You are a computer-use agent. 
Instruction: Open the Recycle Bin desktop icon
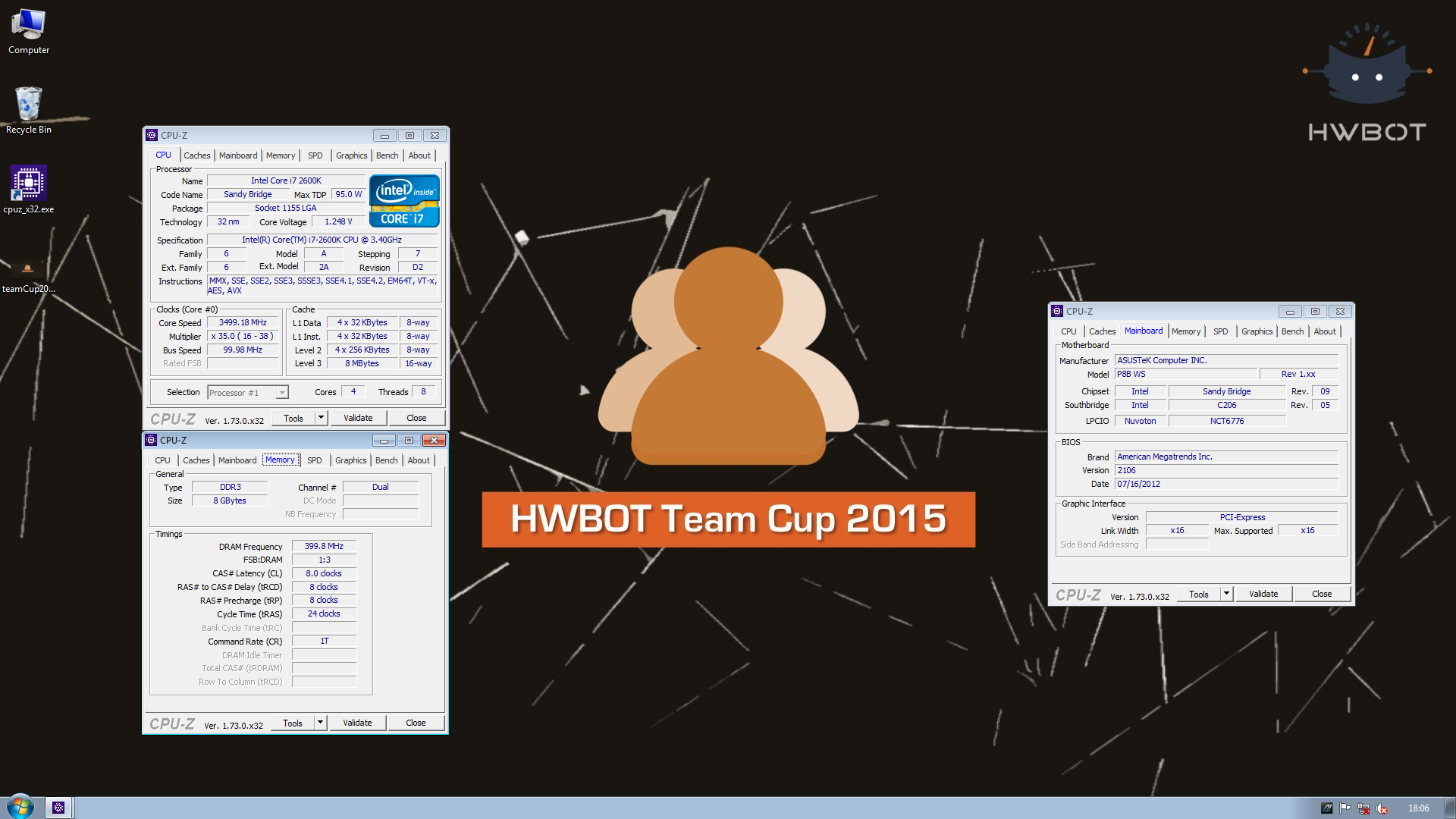pyautogui.click(x=29, y=111)
